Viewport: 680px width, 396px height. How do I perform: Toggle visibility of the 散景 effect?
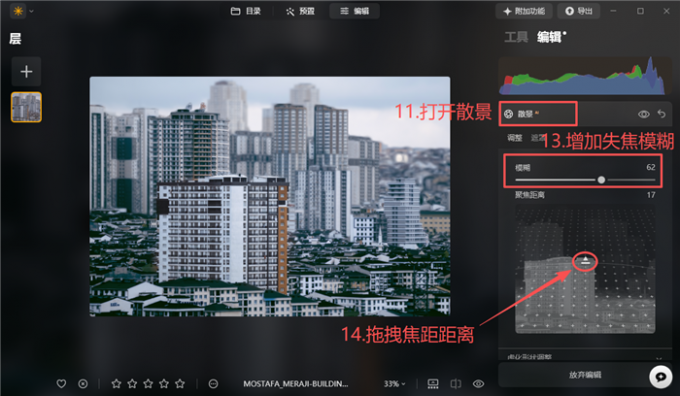click(644, 114)
